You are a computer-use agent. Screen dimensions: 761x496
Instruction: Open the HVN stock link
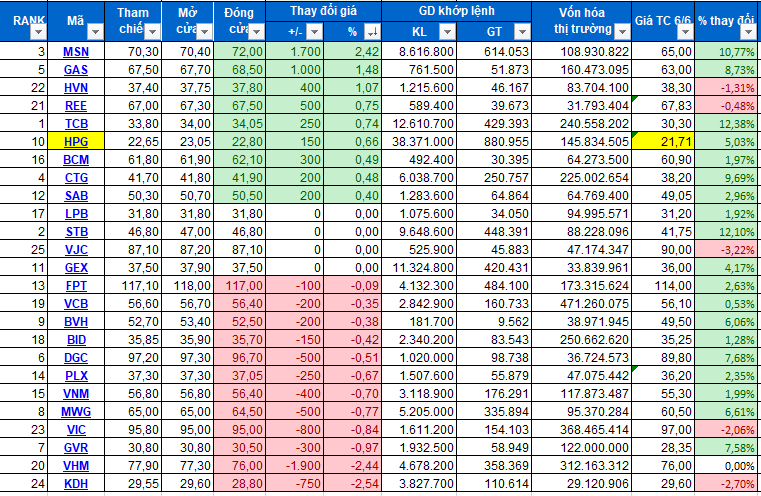[76, 88]
